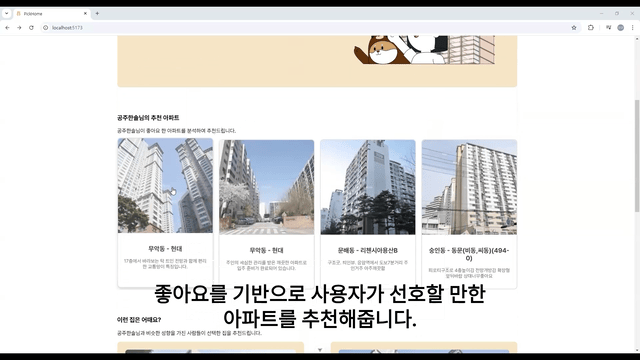Screen dimensions: 640x360
Task: Open the Chrome three-dot menu
Action: point(633,28)
